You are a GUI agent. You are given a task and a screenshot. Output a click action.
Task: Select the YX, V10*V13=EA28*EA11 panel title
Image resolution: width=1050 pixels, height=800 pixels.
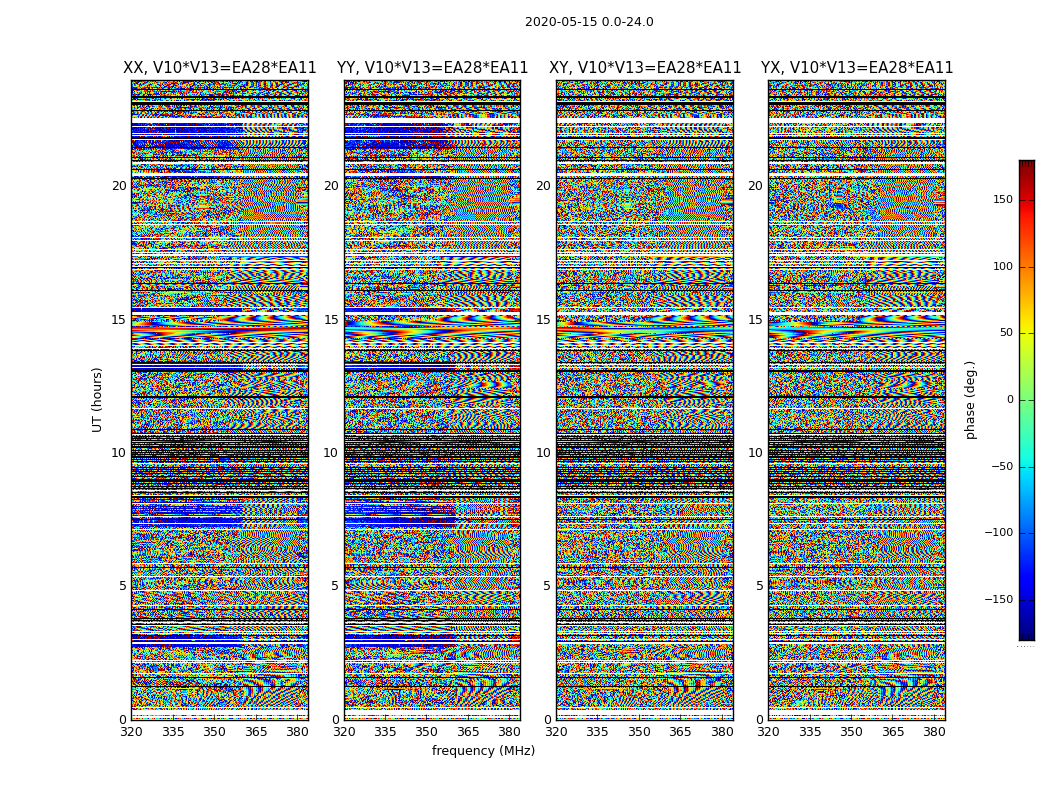point(856,68)
